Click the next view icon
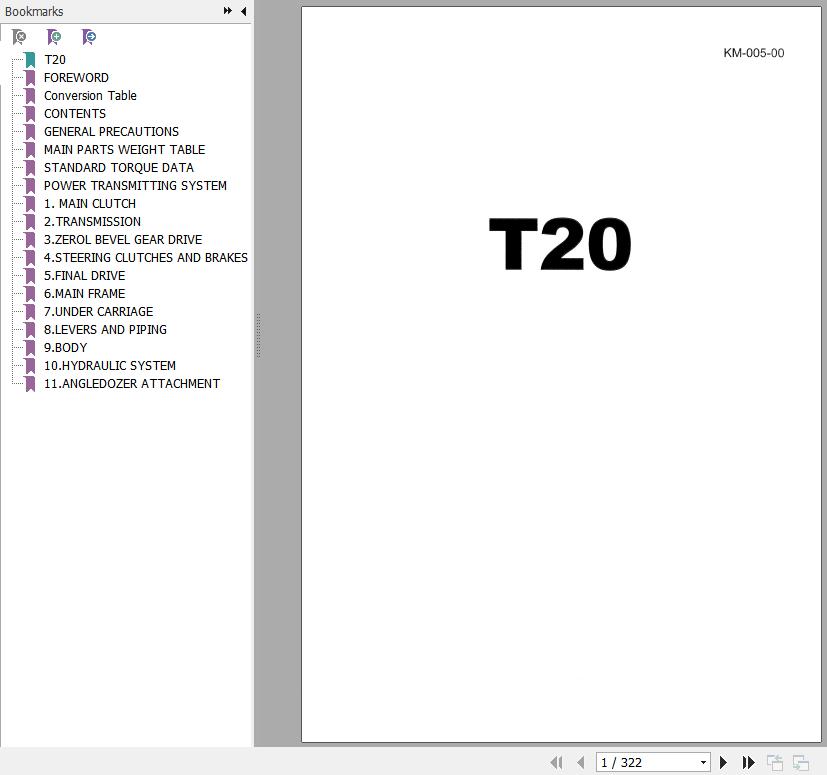Screen dimensions: 827x775 [x=801, y=763]
